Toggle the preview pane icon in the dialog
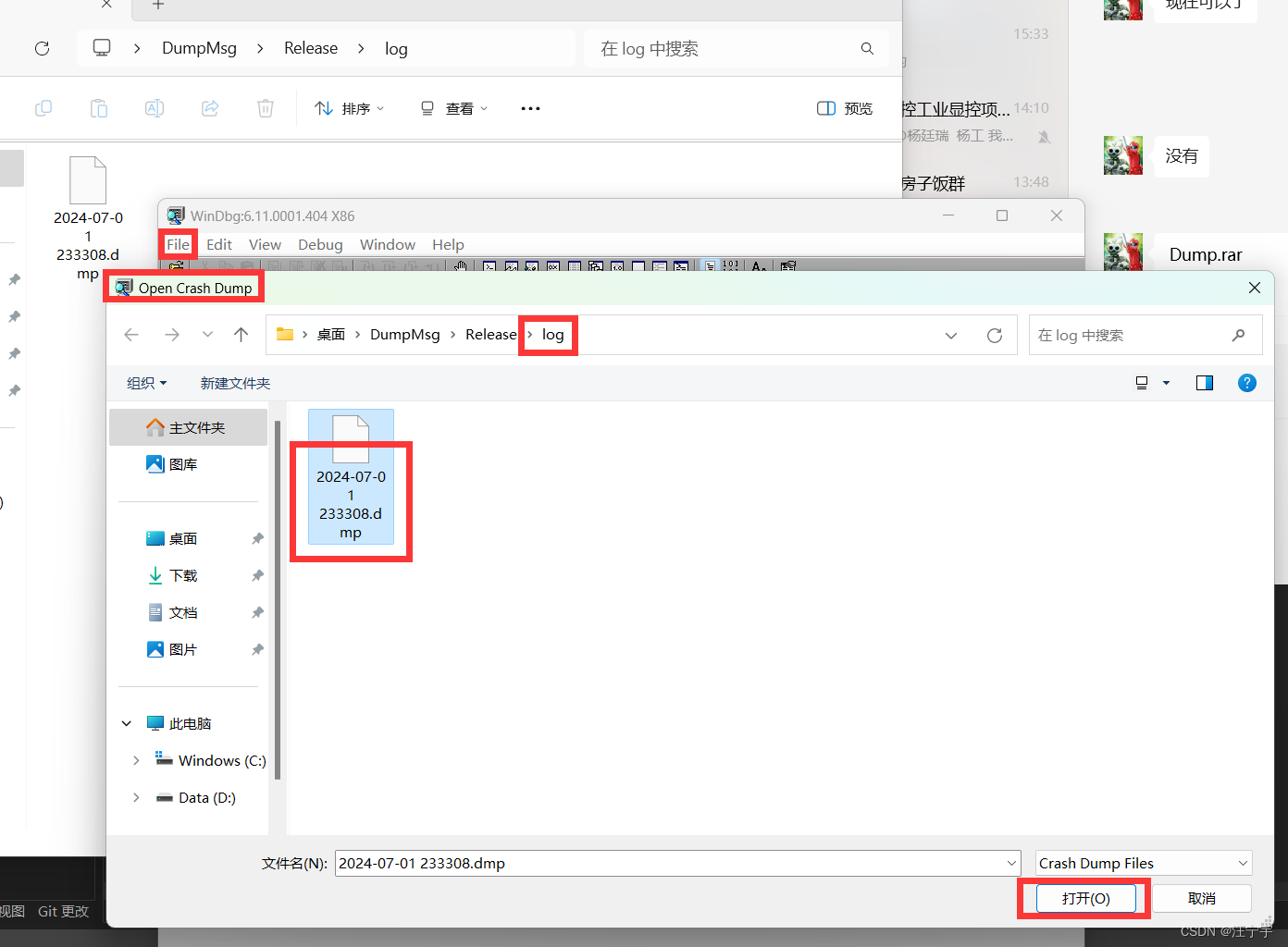 pos(1205,383)
